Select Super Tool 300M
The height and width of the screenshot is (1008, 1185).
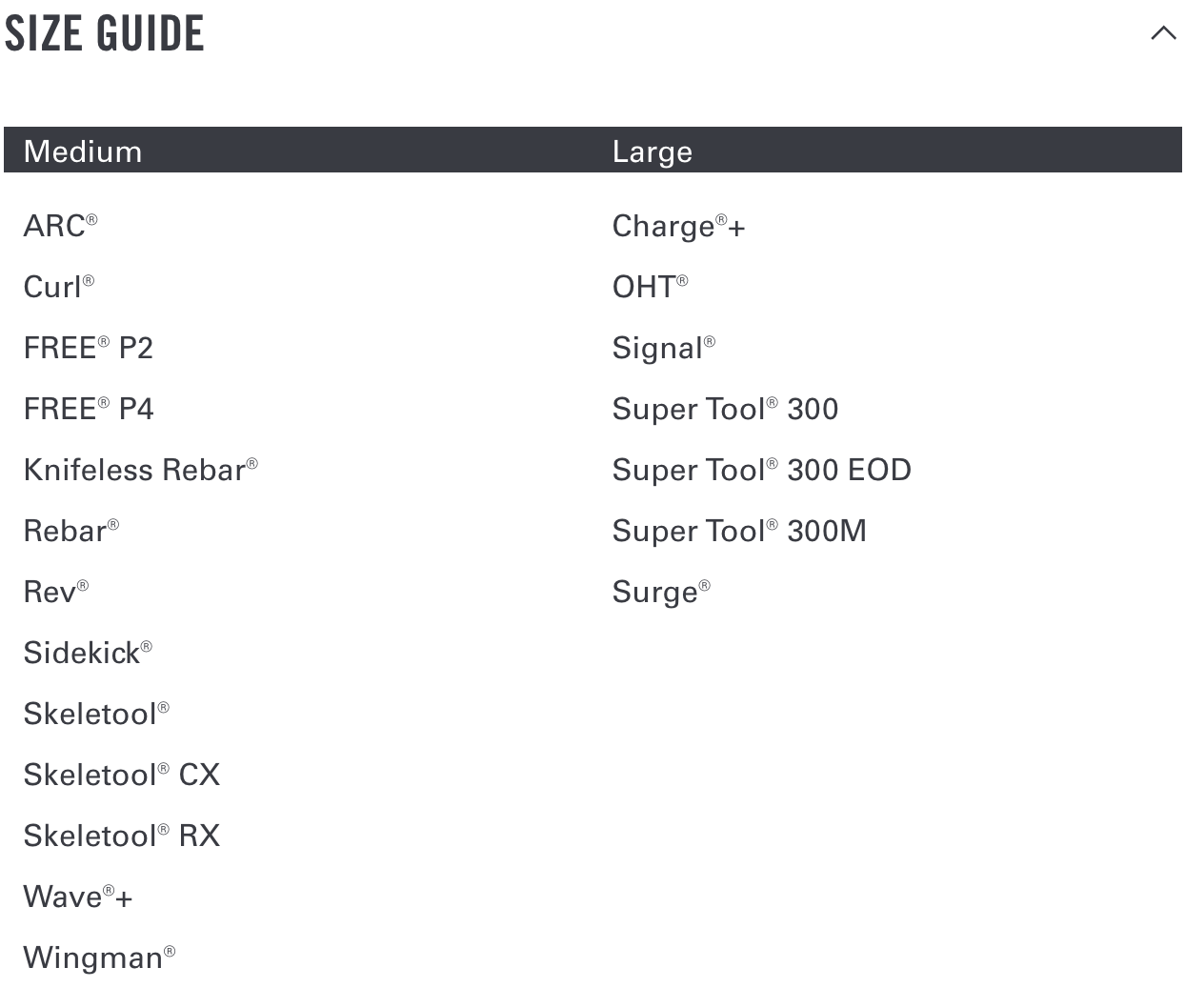[x=740, y=531]
